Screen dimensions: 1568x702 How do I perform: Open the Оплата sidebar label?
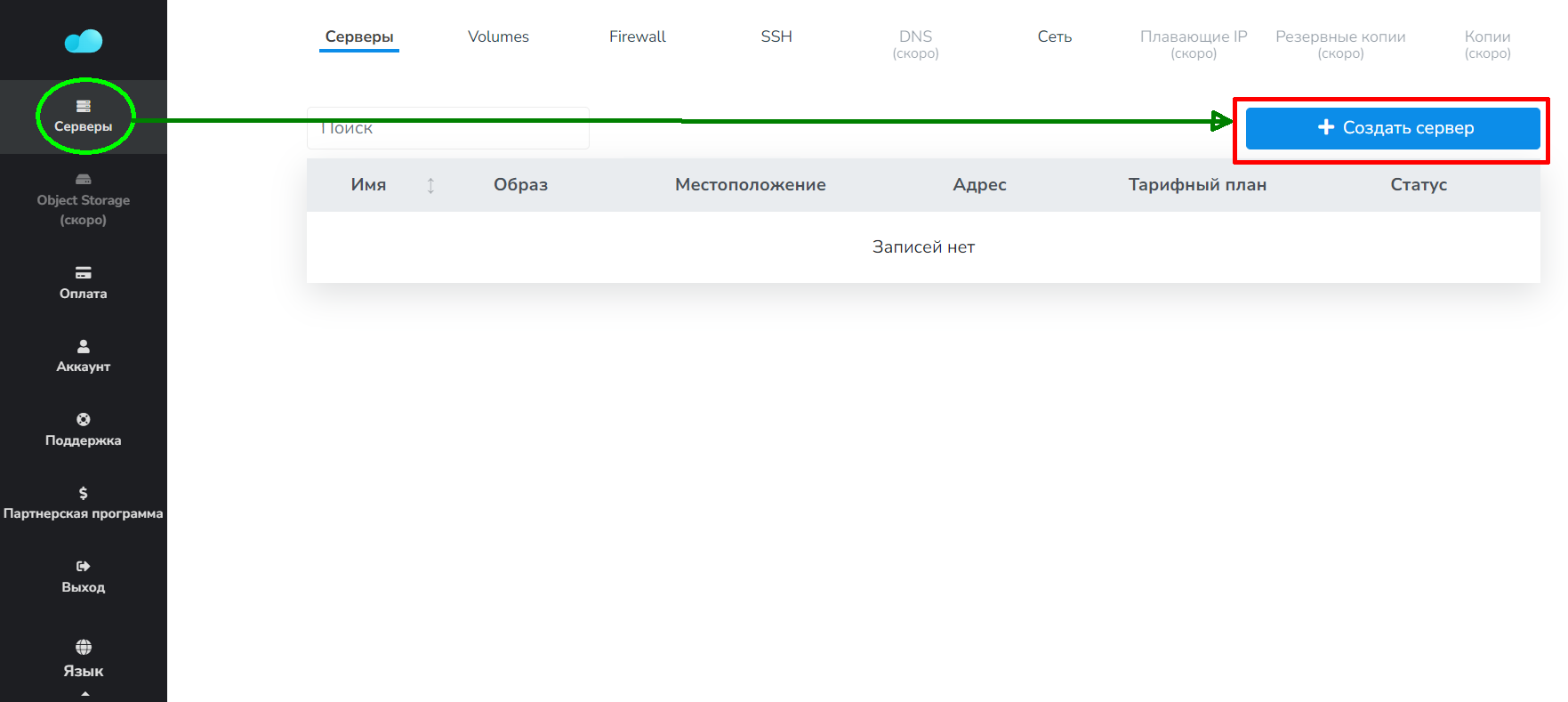click(84, 294)
